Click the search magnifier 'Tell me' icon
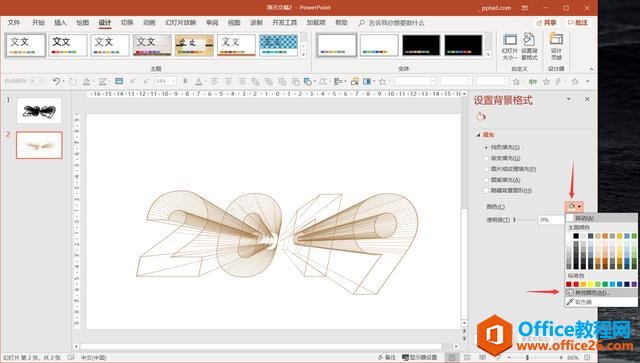Screen dimensions: 640x363 click(362, 23)
